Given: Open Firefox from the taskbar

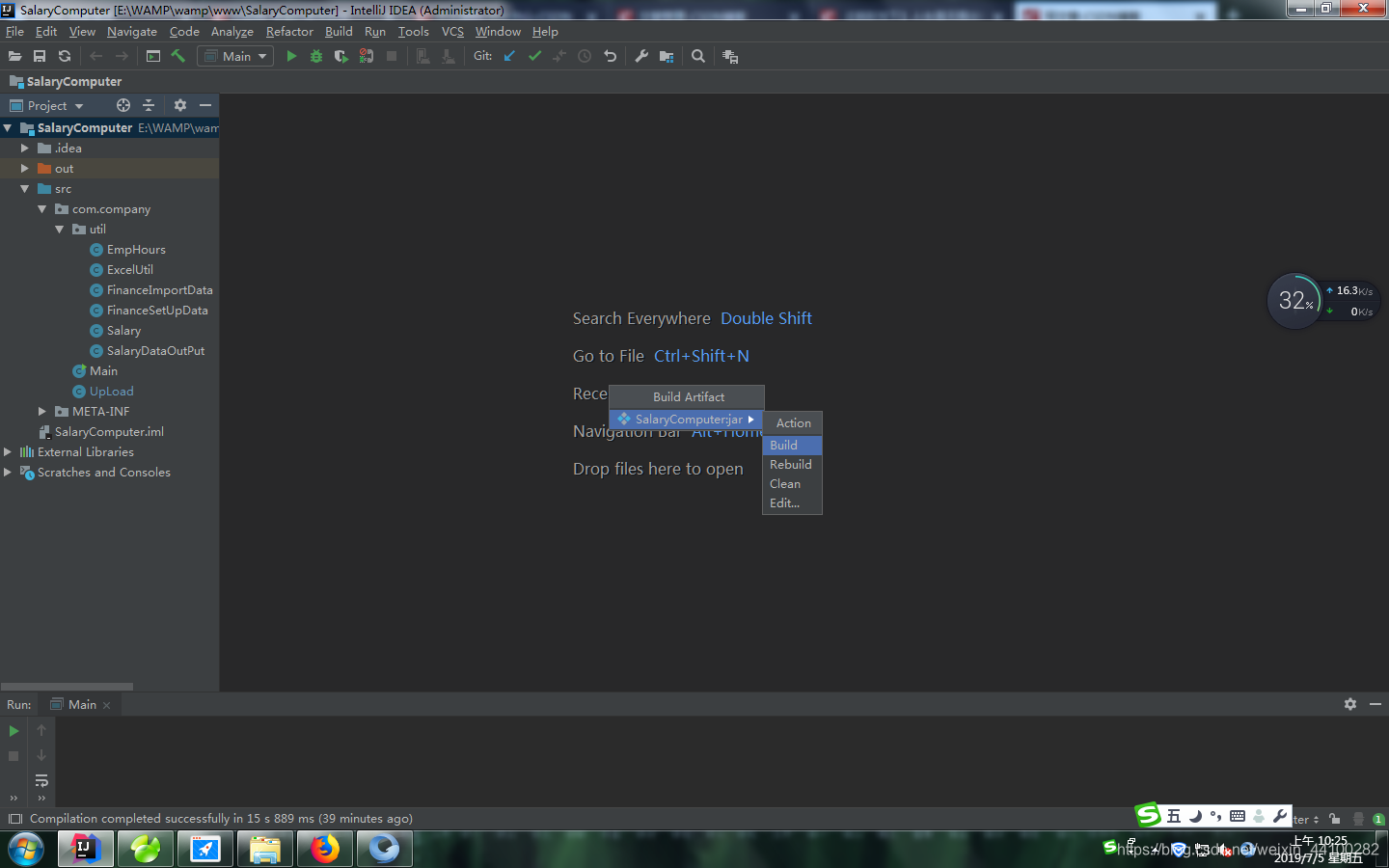Looking at the screenshot, I should point(325,849).
